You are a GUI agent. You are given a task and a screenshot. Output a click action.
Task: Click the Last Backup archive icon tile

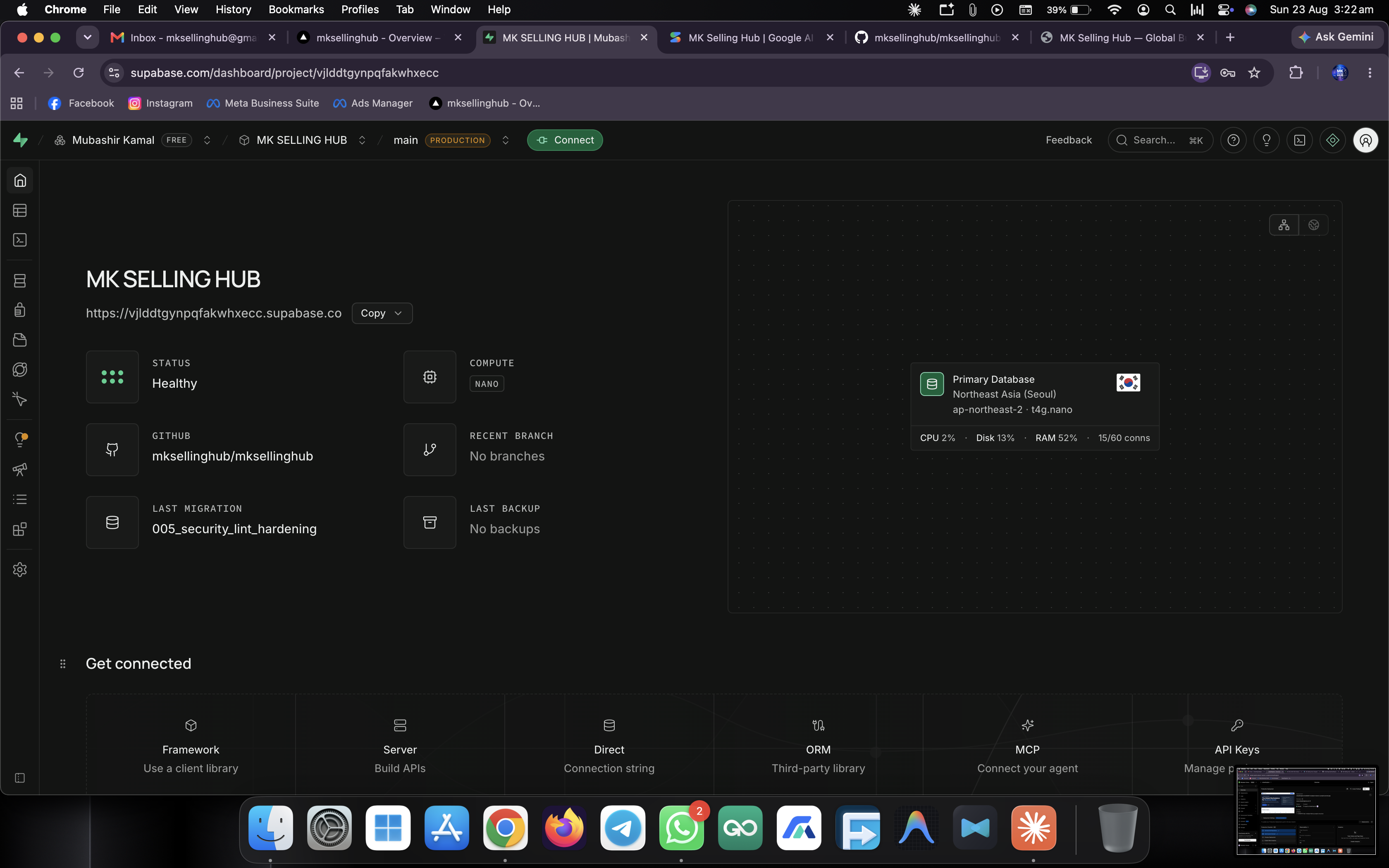pyautogui.click(x=430, y=522)
